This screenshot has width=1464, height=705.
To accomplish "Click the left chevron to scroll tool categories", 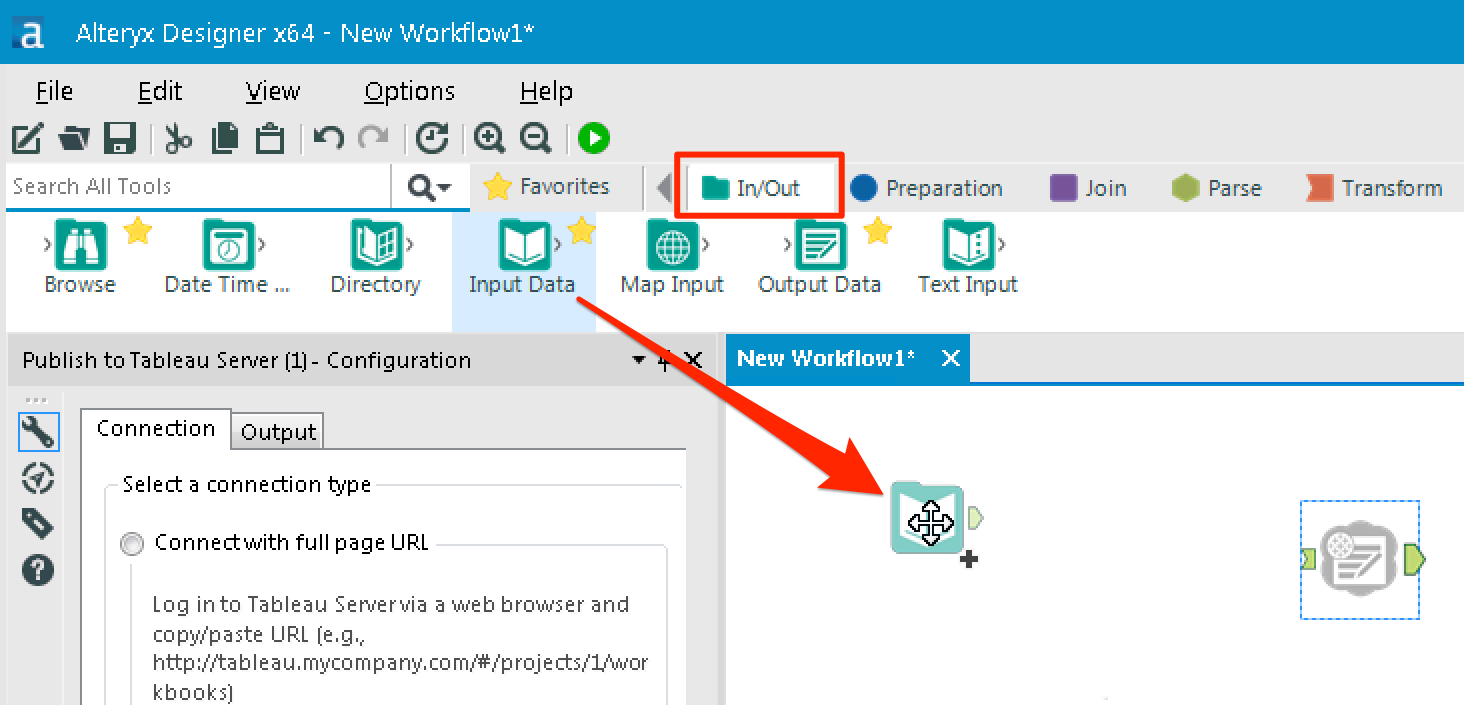I will tap(665, 186).
